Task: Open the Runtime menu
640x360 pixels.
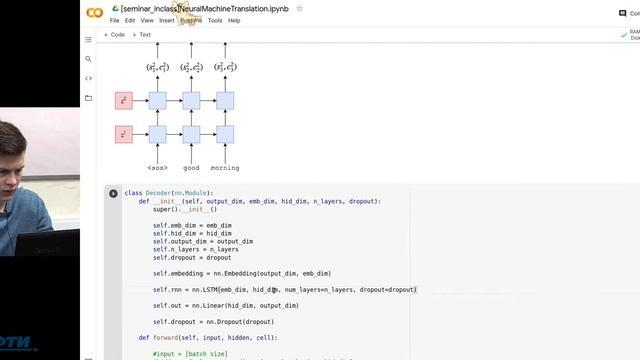Action: 191,20
